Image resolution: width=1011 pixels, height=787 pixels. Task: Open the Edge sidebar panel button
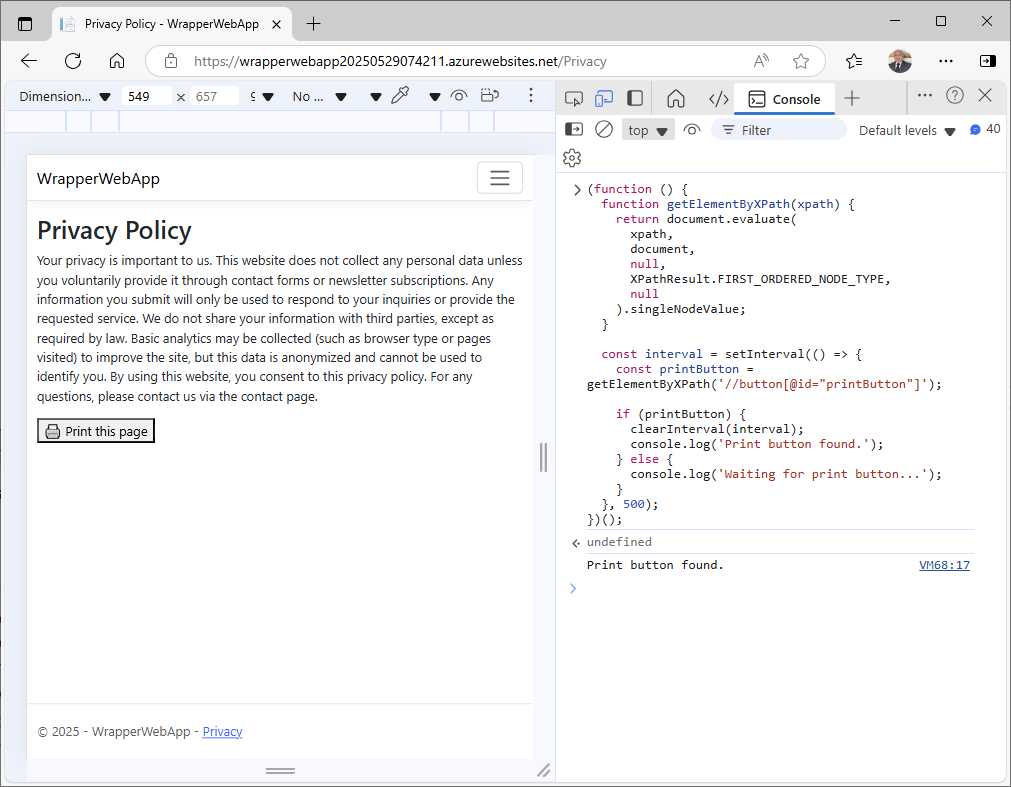[987, 61]
